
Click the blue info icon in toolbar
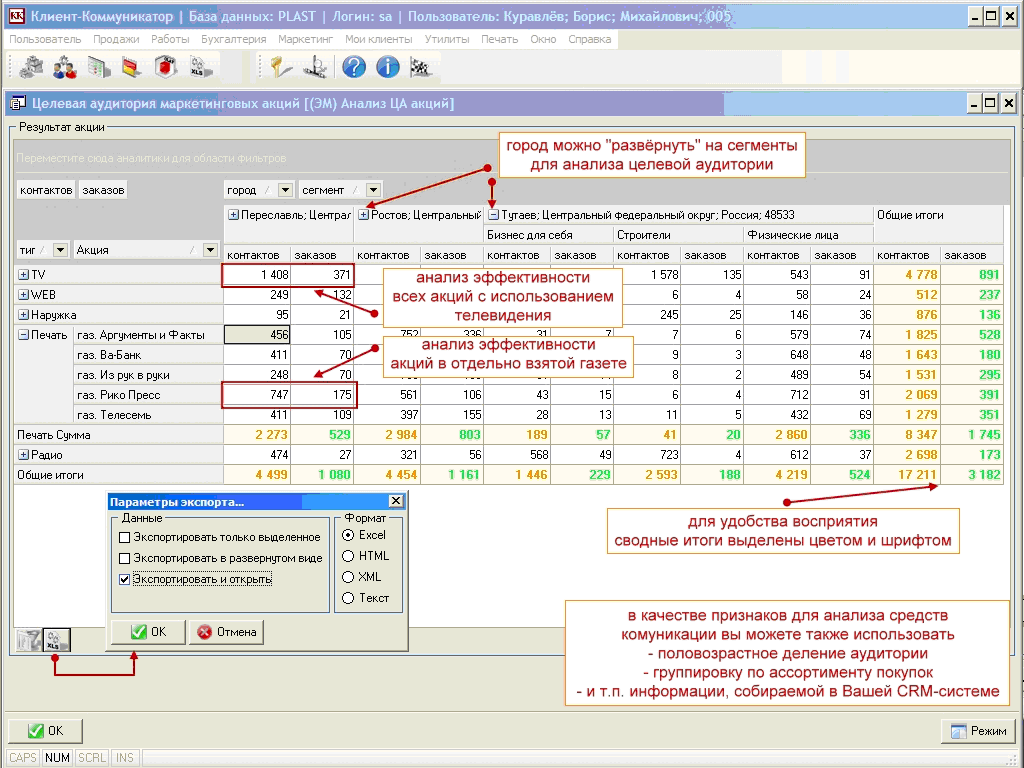point(387,67)
